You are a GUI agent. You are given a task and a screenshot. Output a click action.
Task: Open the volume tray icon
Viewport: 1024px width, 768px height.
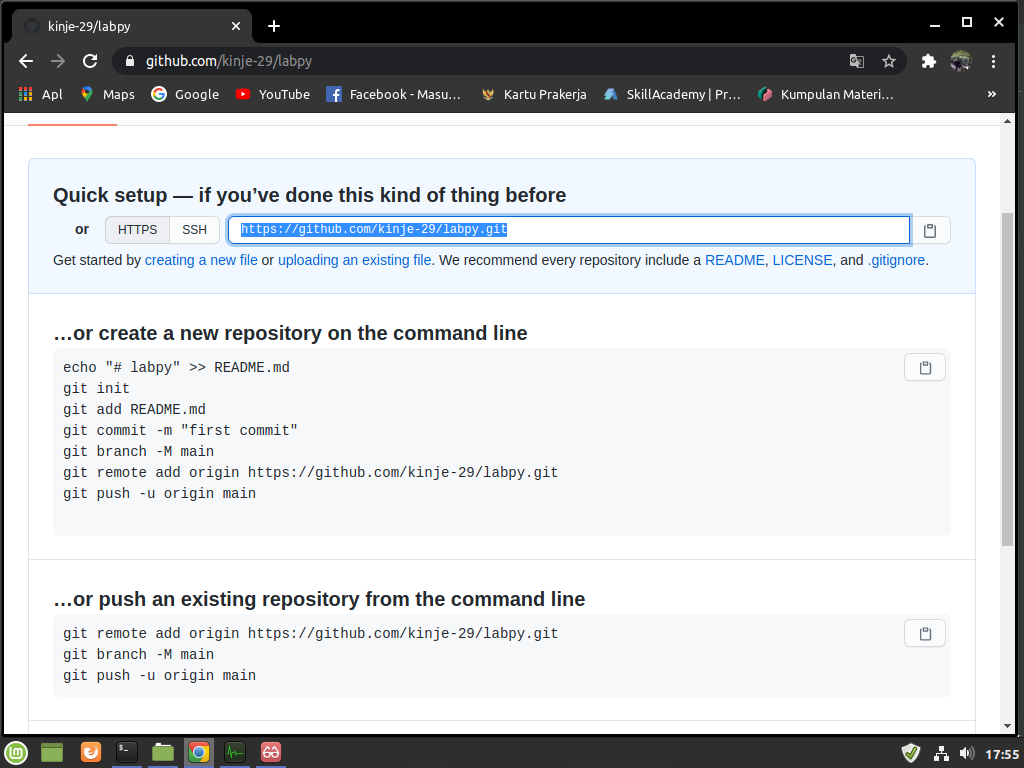pyautogui.click(x=967, y=754)
